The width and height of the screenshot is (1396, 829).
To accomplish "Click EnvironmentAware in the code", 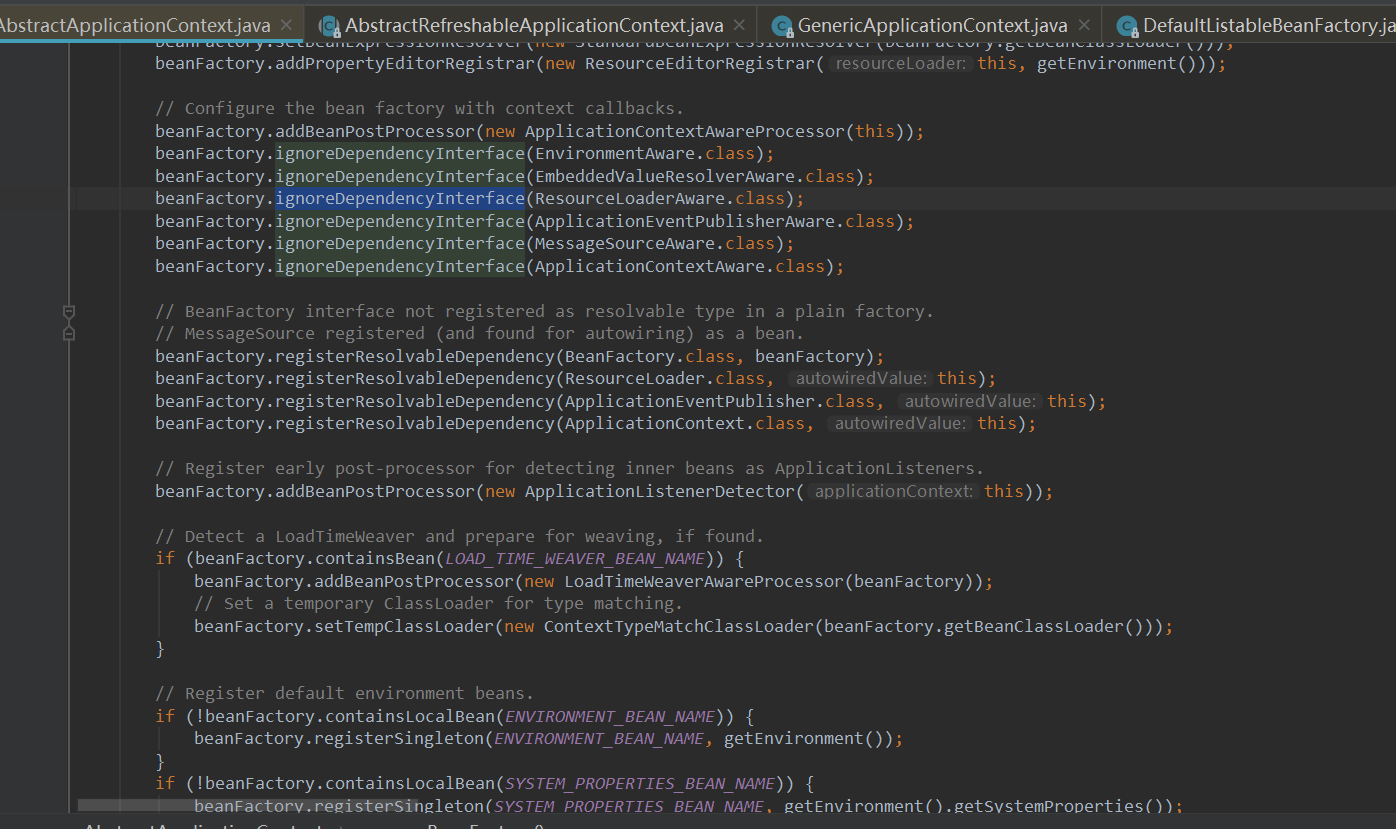I will coord(615,154).
